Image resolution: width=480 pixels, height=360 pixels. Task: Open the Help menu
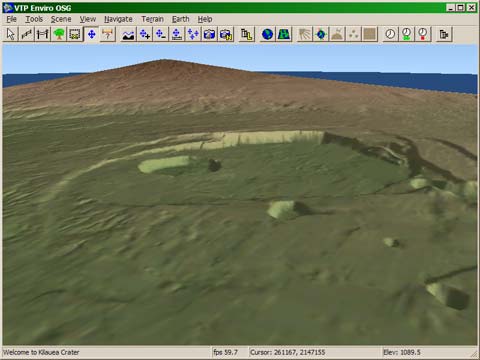point(205,19)
